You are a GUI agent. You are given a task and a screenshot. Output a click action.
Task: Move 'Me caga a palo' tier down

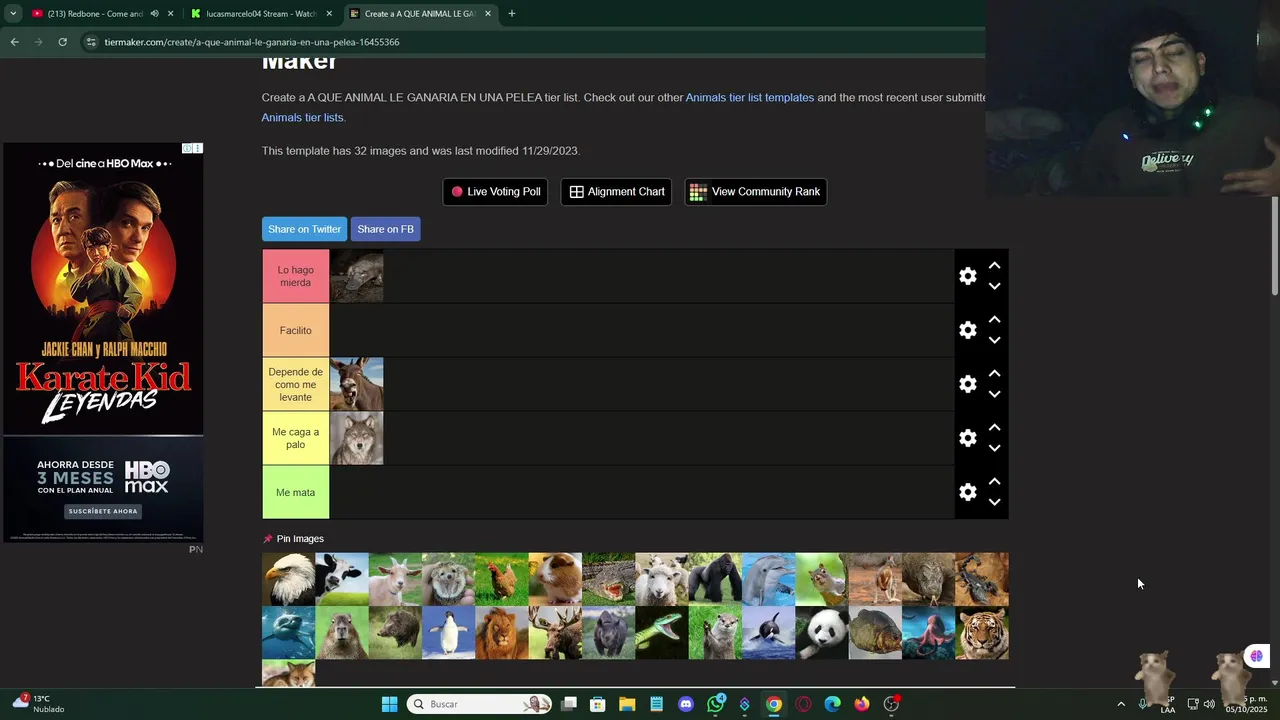(x=994, y=448)
